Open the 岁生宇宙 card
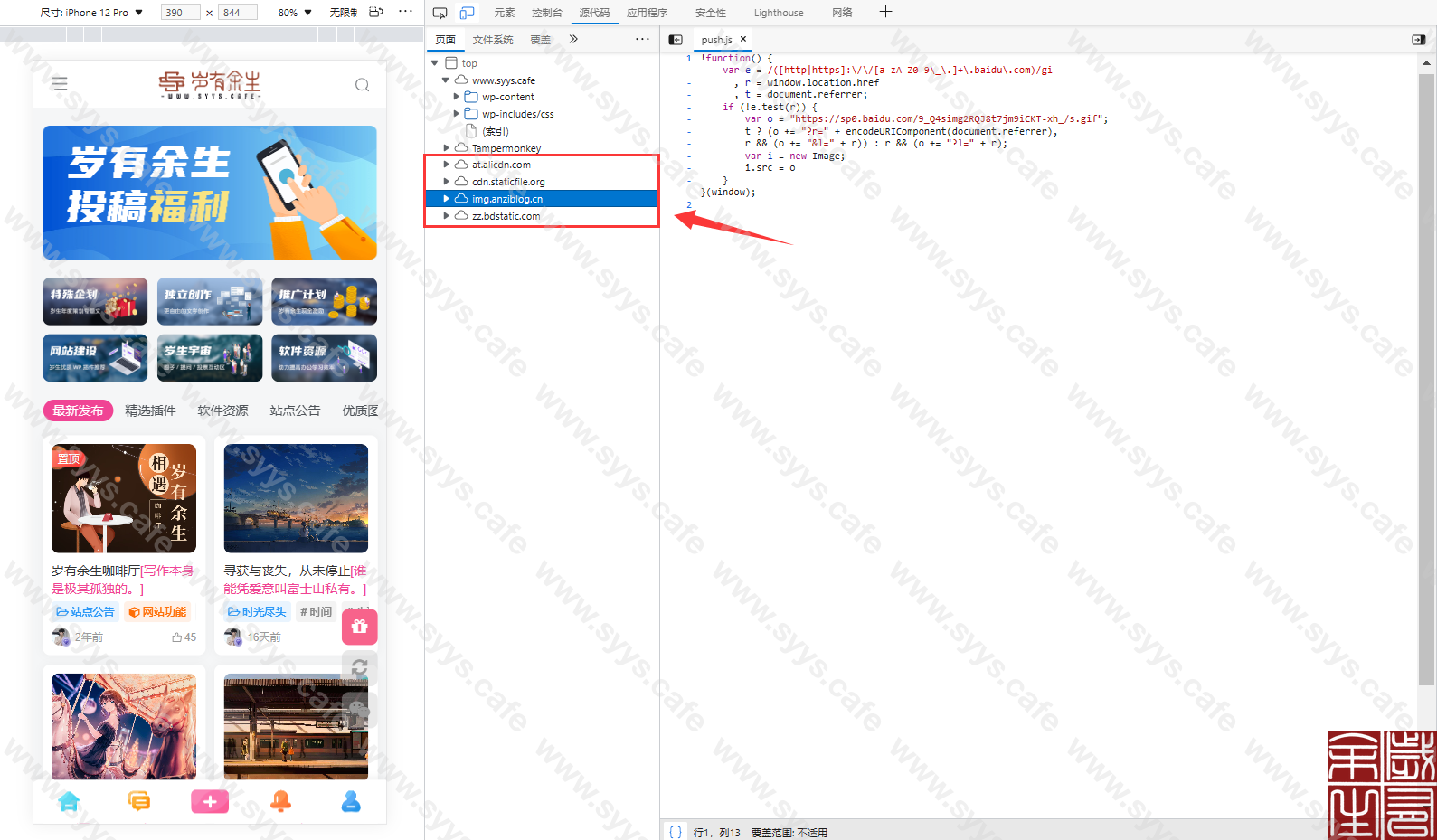The width and height of the screenshot is (1437, 840). (x=210, y=358)
